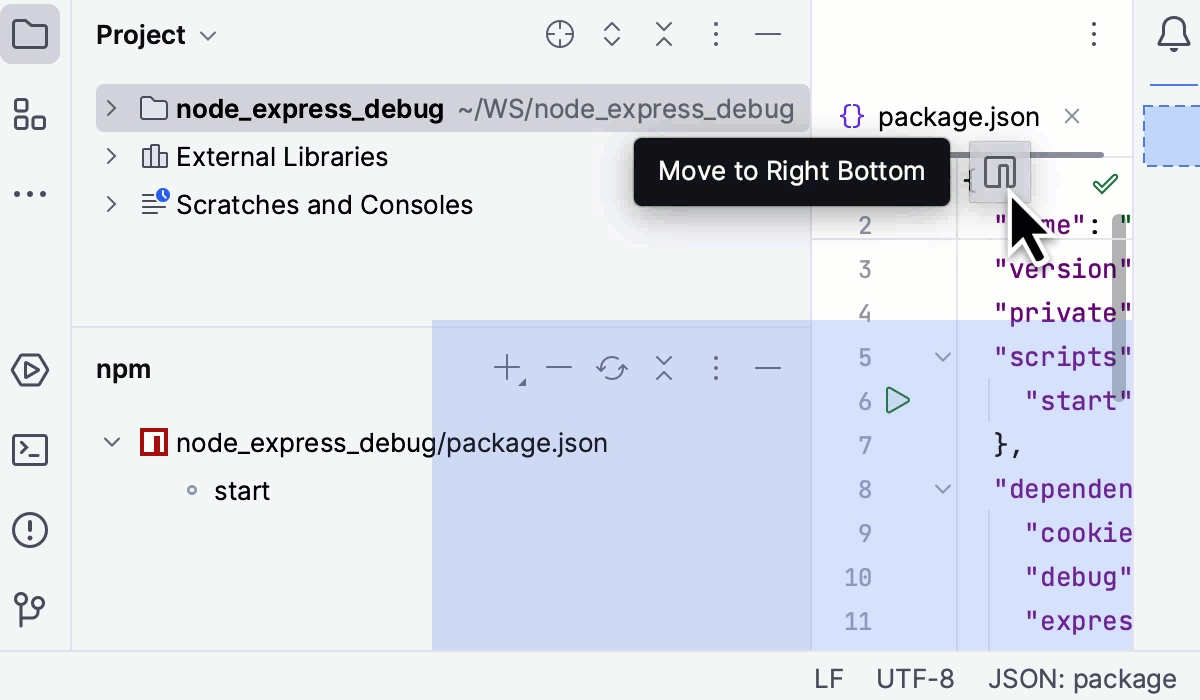Expand the node_express_debug project folder
1200x700 pixels.
point(112,109)
